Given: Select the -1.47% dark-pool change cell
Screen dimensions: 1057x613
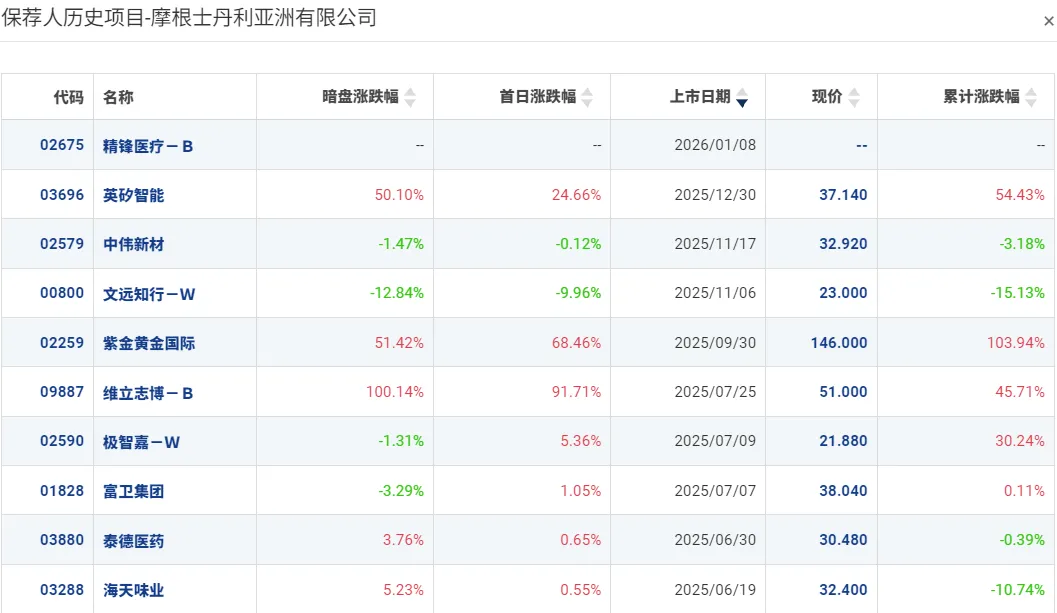Looking at the screenshot, I should point(401,243).
